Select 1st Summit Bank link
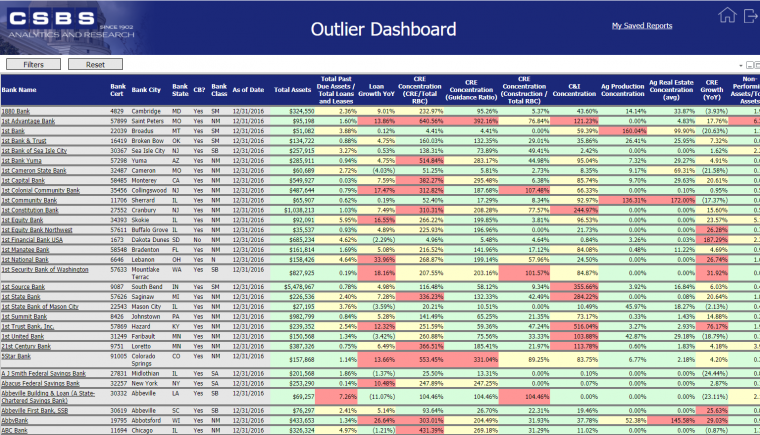760x435 pixels. coord(24,317)
